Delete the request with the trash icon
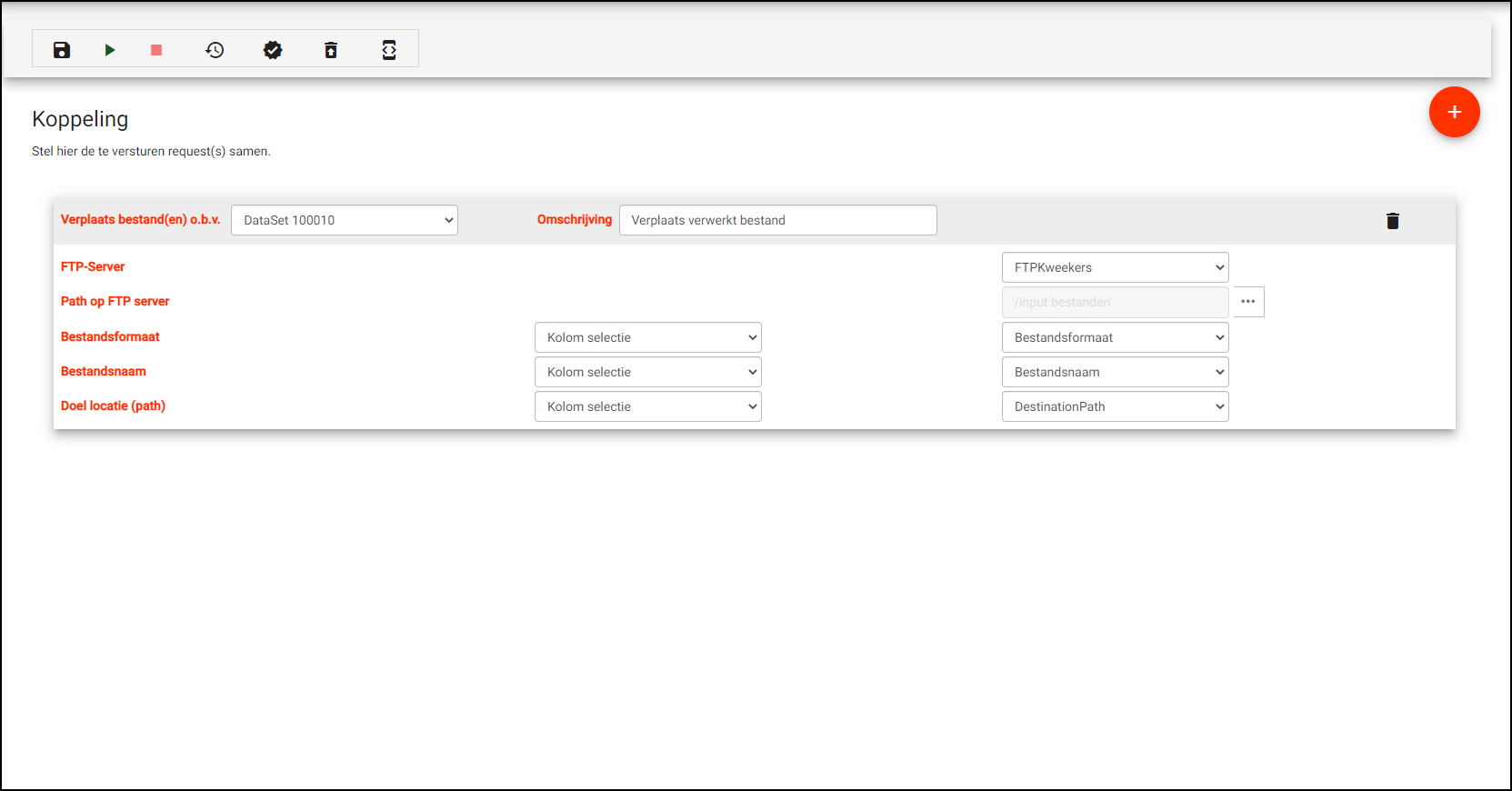Screen dimensions: 1512x791 (x=1392, y=221)
